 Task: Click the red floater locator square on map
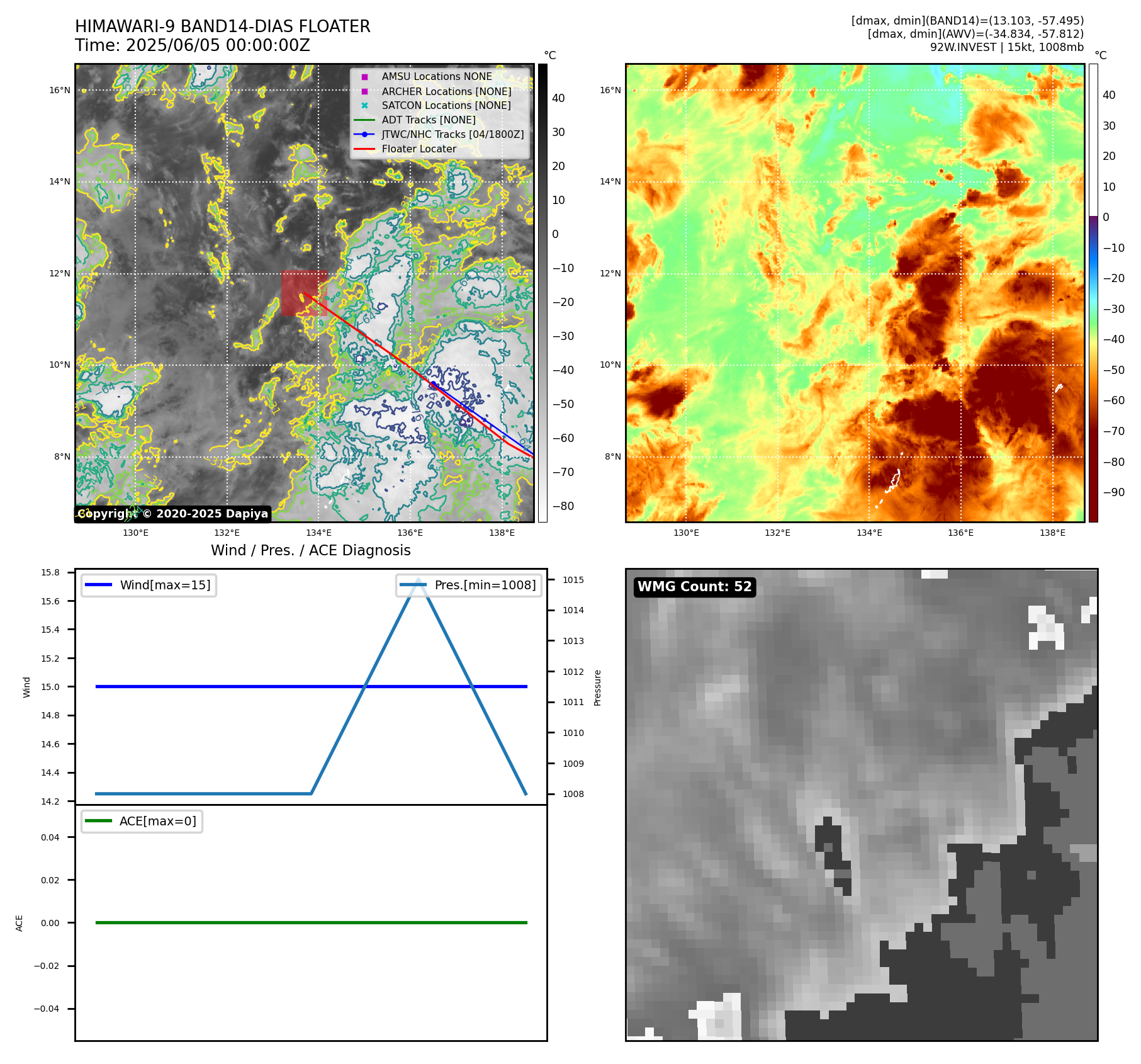pyautogui.click(x=304, y=293)
